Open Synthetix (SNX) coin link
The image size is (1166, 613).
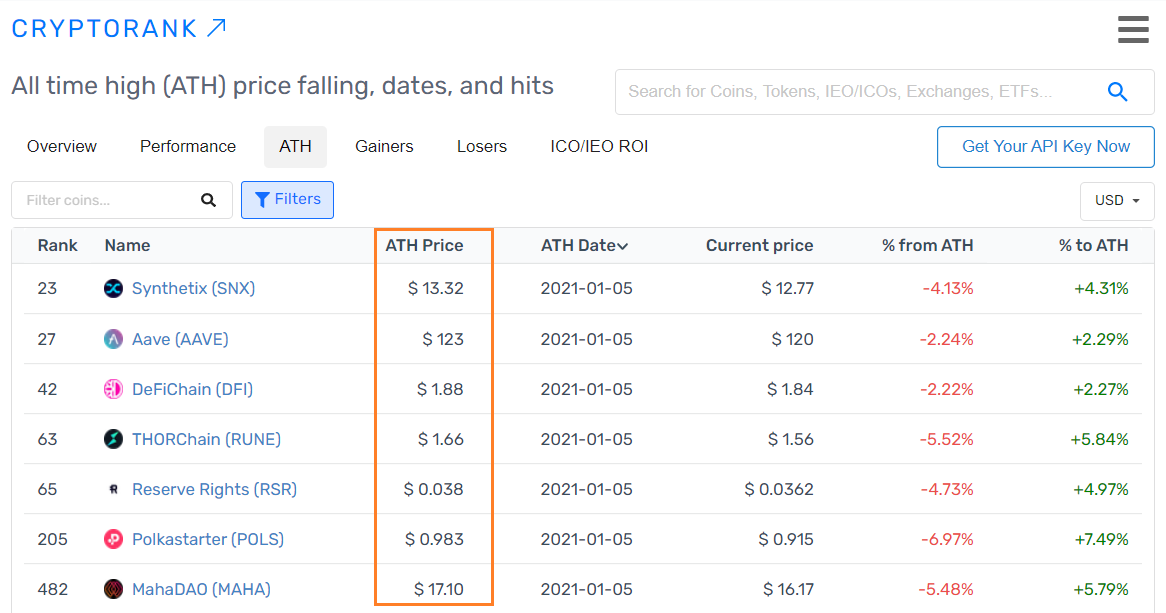pyautogui.click(x=193, y=289)
